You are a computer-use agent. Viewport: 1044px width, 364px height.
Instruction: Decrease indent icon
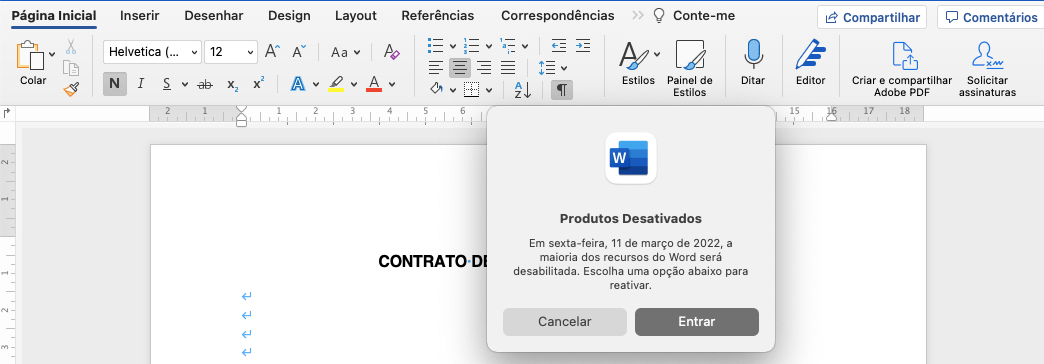pyautogui.click(x=559, y=46)
